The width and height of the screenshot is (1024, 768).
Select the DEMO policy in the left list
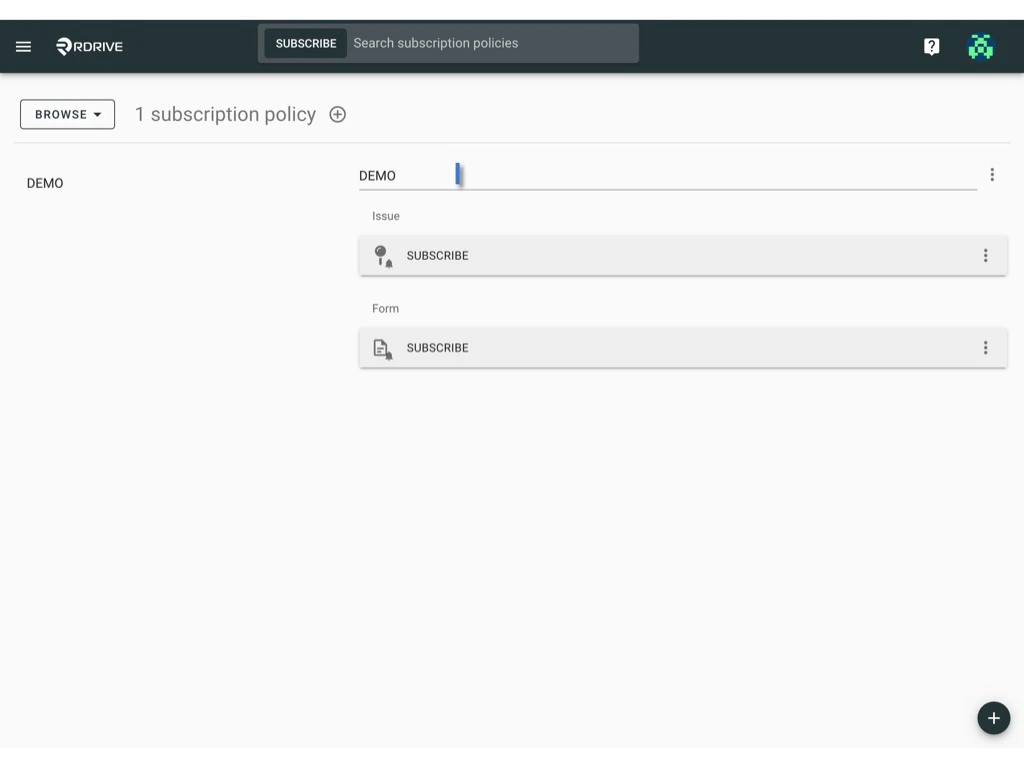click(45, 183)
